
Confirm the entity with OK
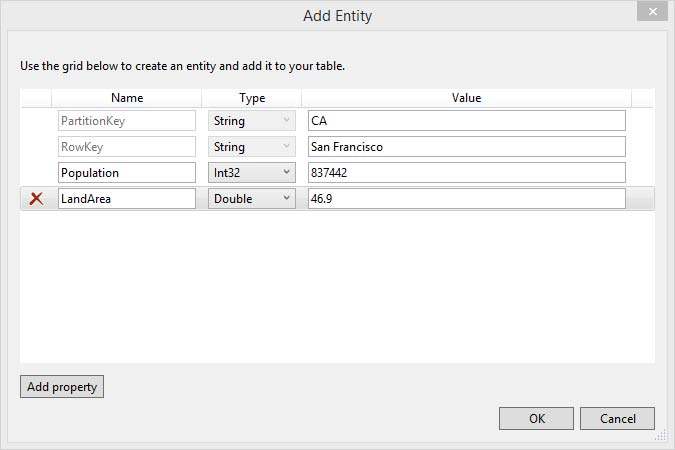click(537, 418)
